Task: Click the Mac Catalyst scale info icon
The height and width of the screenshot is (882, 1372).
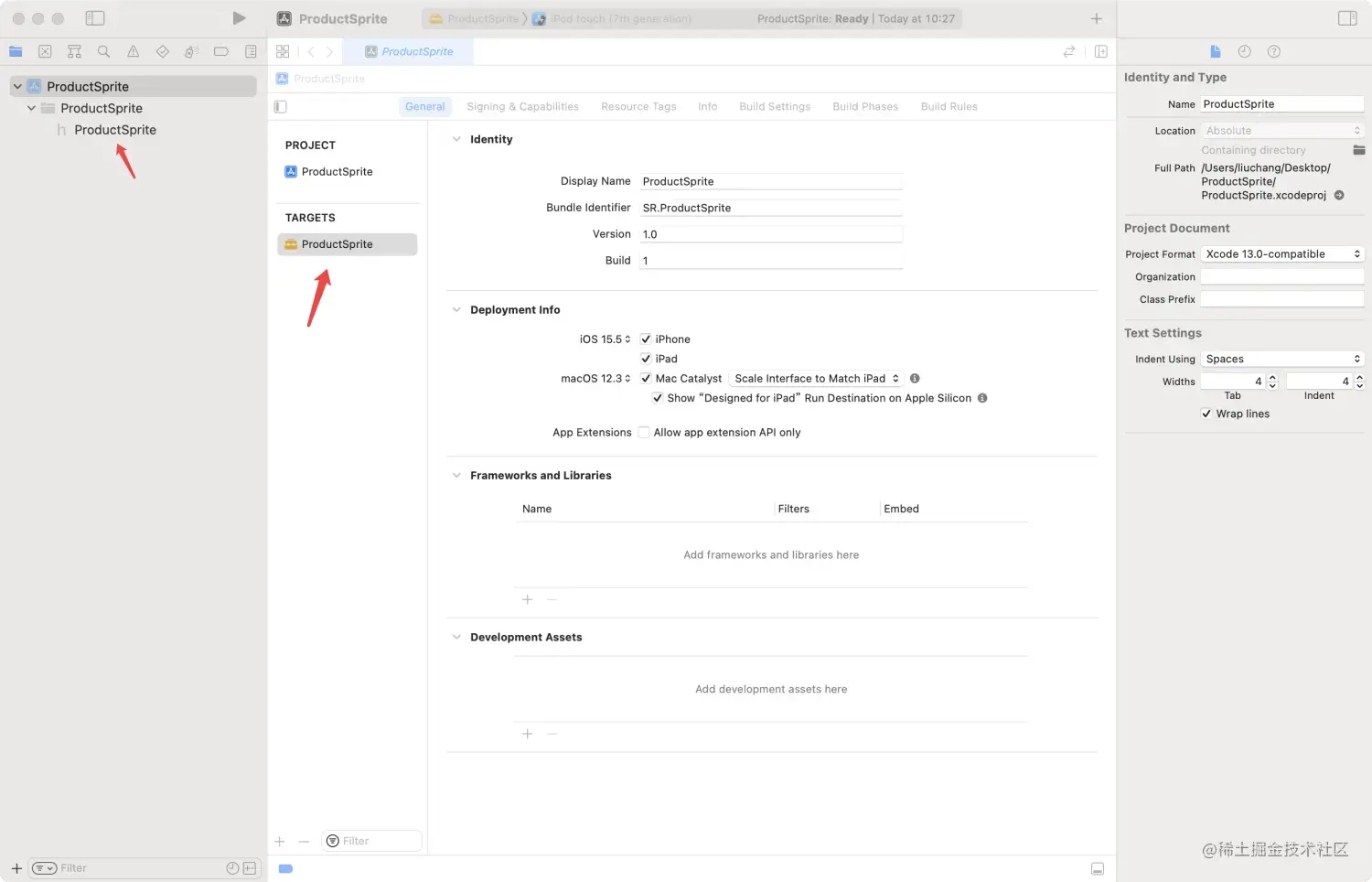Action: 915,379
